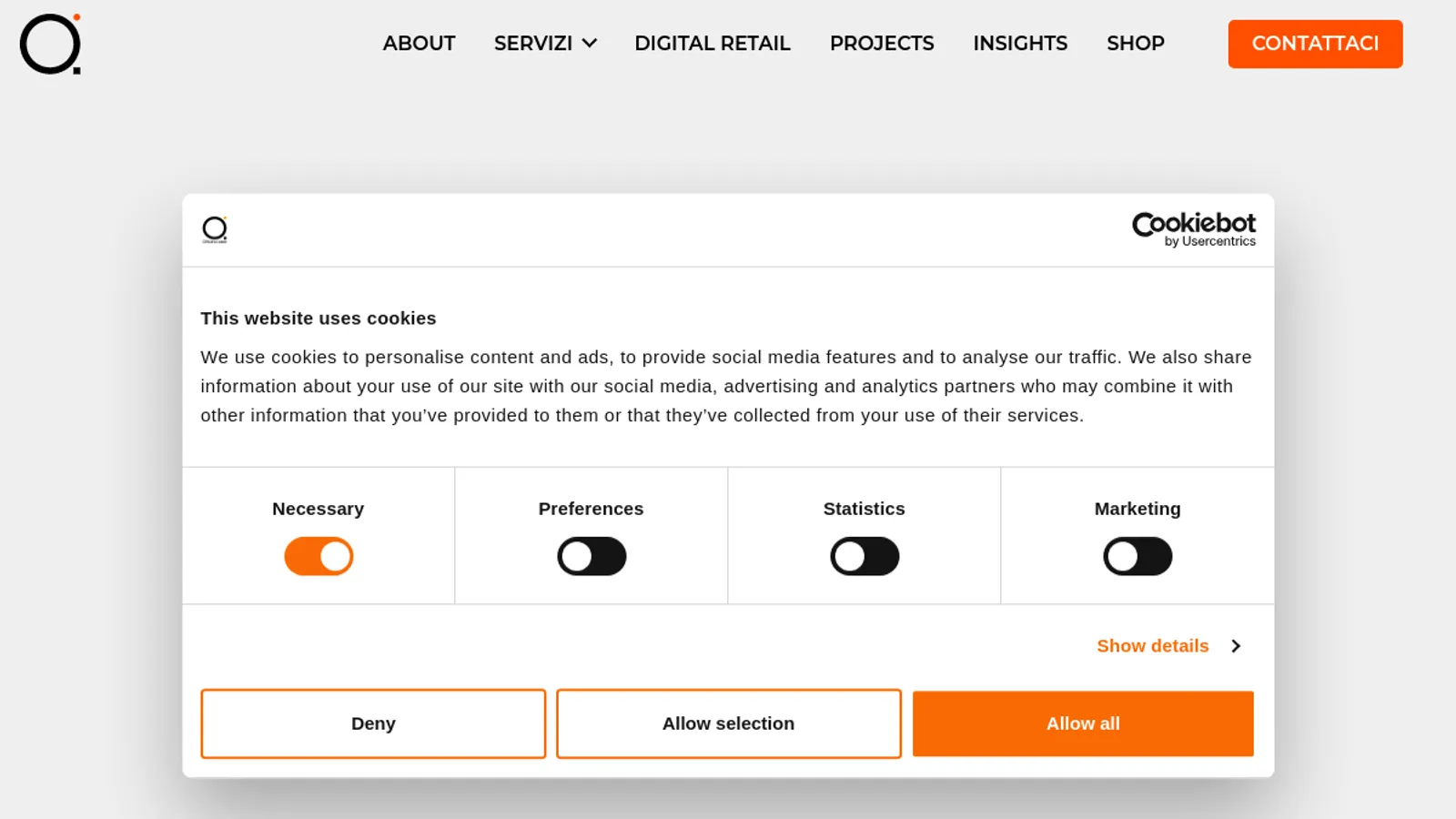Click the "Preferences" category label
This screenshot has width=1456, height=819.
(x=591, y=509)
